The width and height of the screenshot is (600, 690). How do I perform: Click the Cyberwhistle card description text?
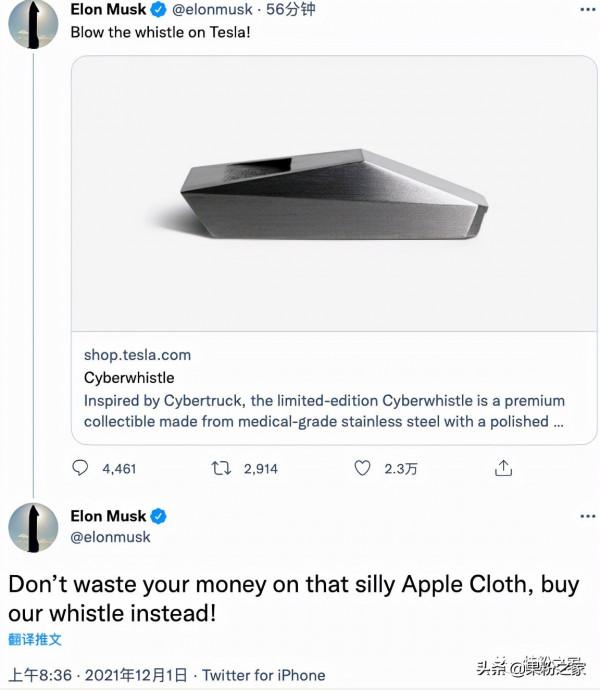[324, 411]
